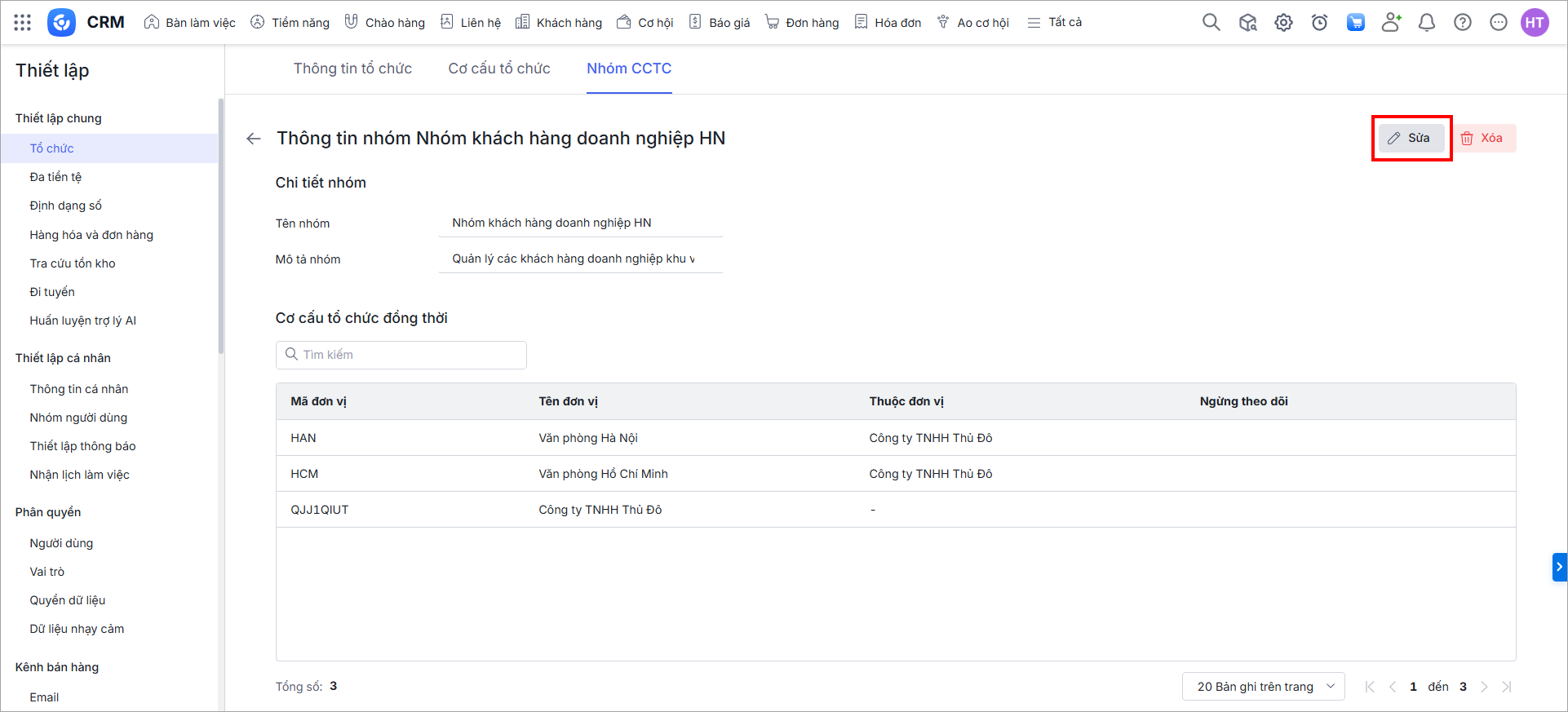
Task: Click the add user icon
Action: click(1391, 23)
